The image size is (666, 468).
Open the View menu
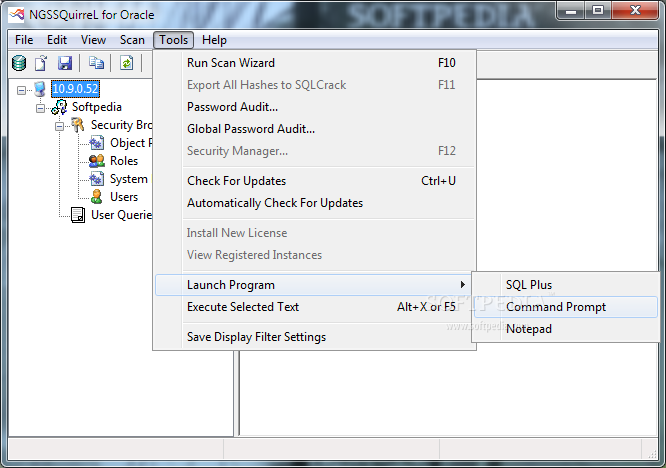(93, 40)
